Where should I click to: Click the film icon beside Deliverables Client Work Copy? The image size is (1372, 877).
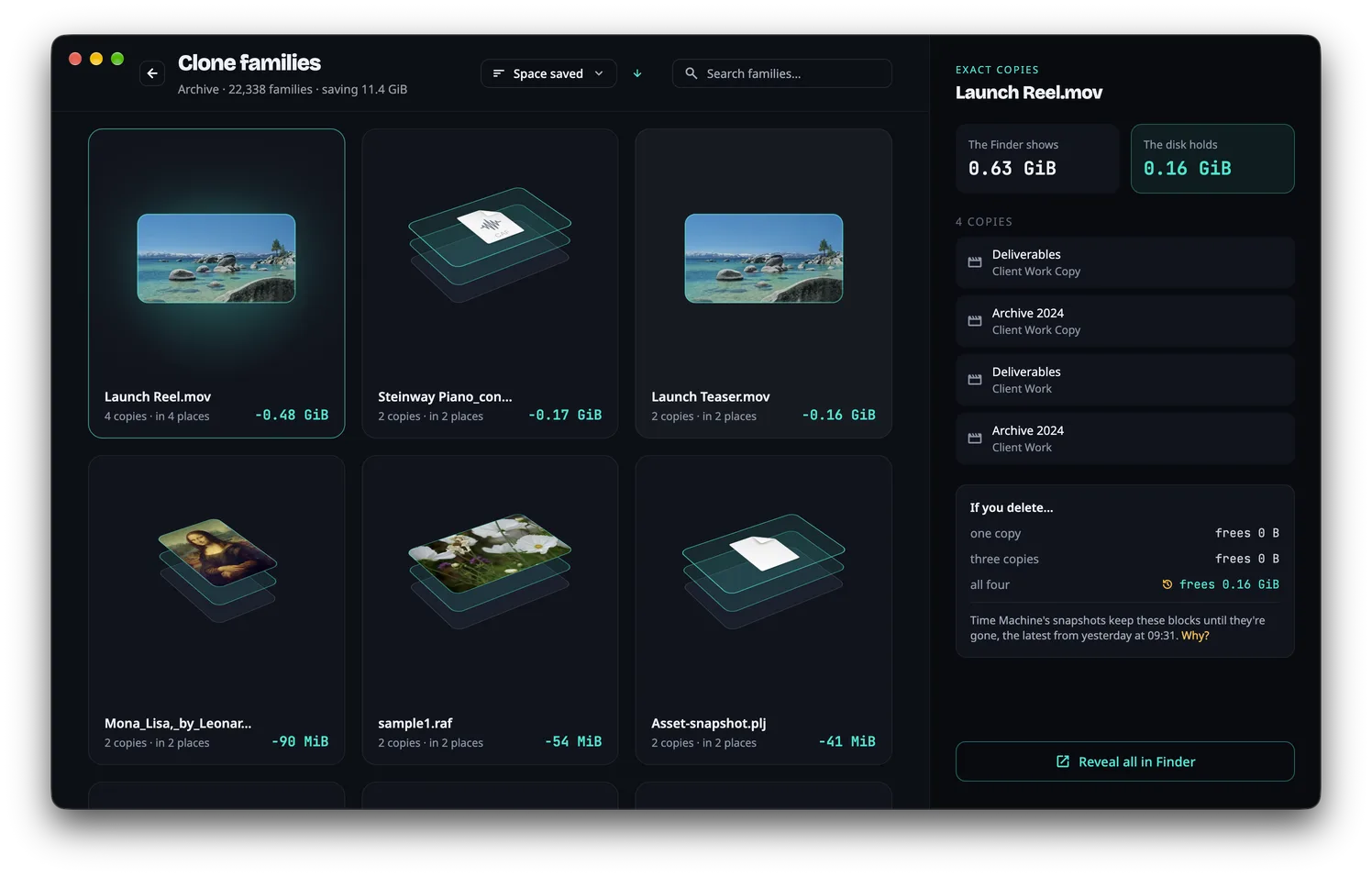click(975, 262)
